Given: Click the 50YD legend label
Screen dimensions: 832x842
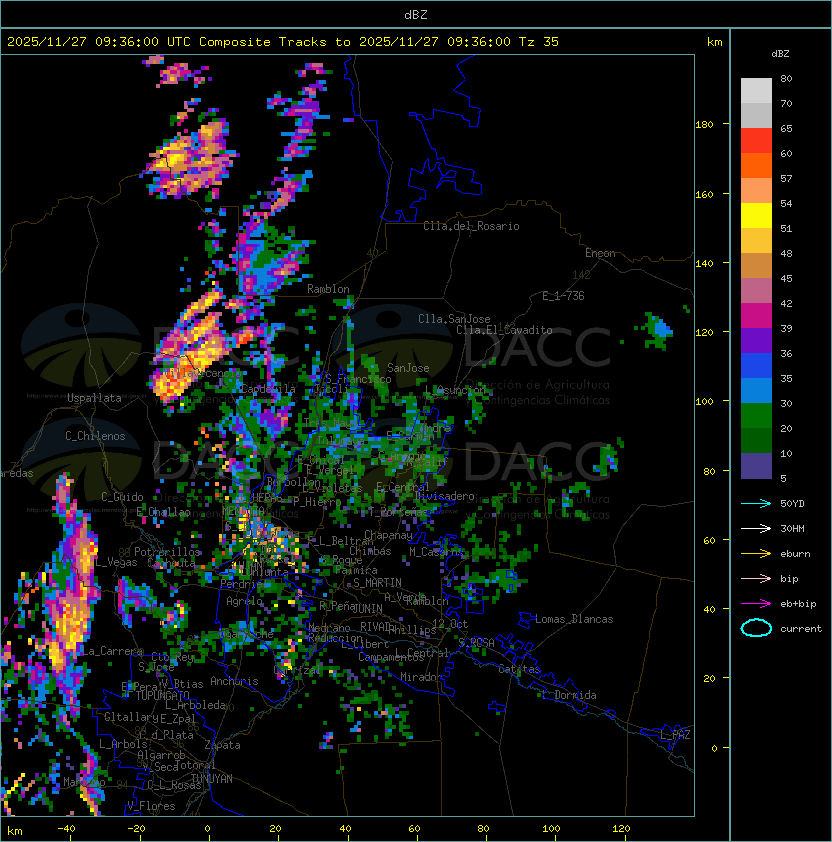Looking at the screenshot, I should pos(792,504).
